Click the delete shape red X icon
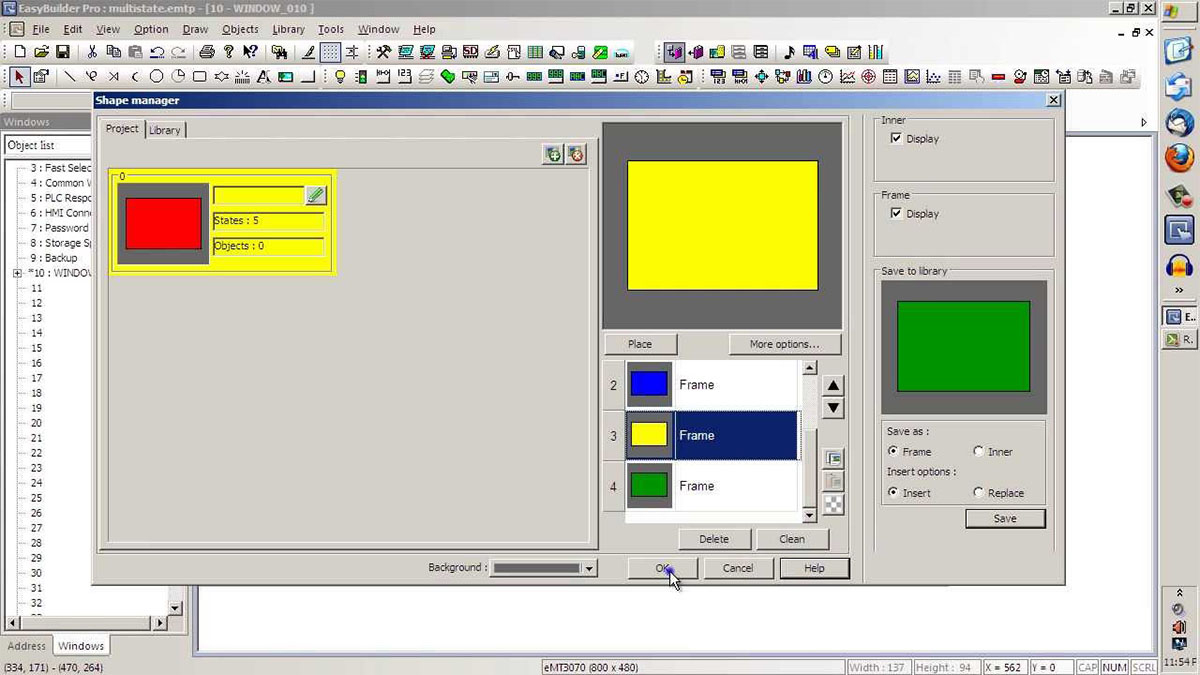Viewport: 1200px width, 675px height. [x=576, y=154]
